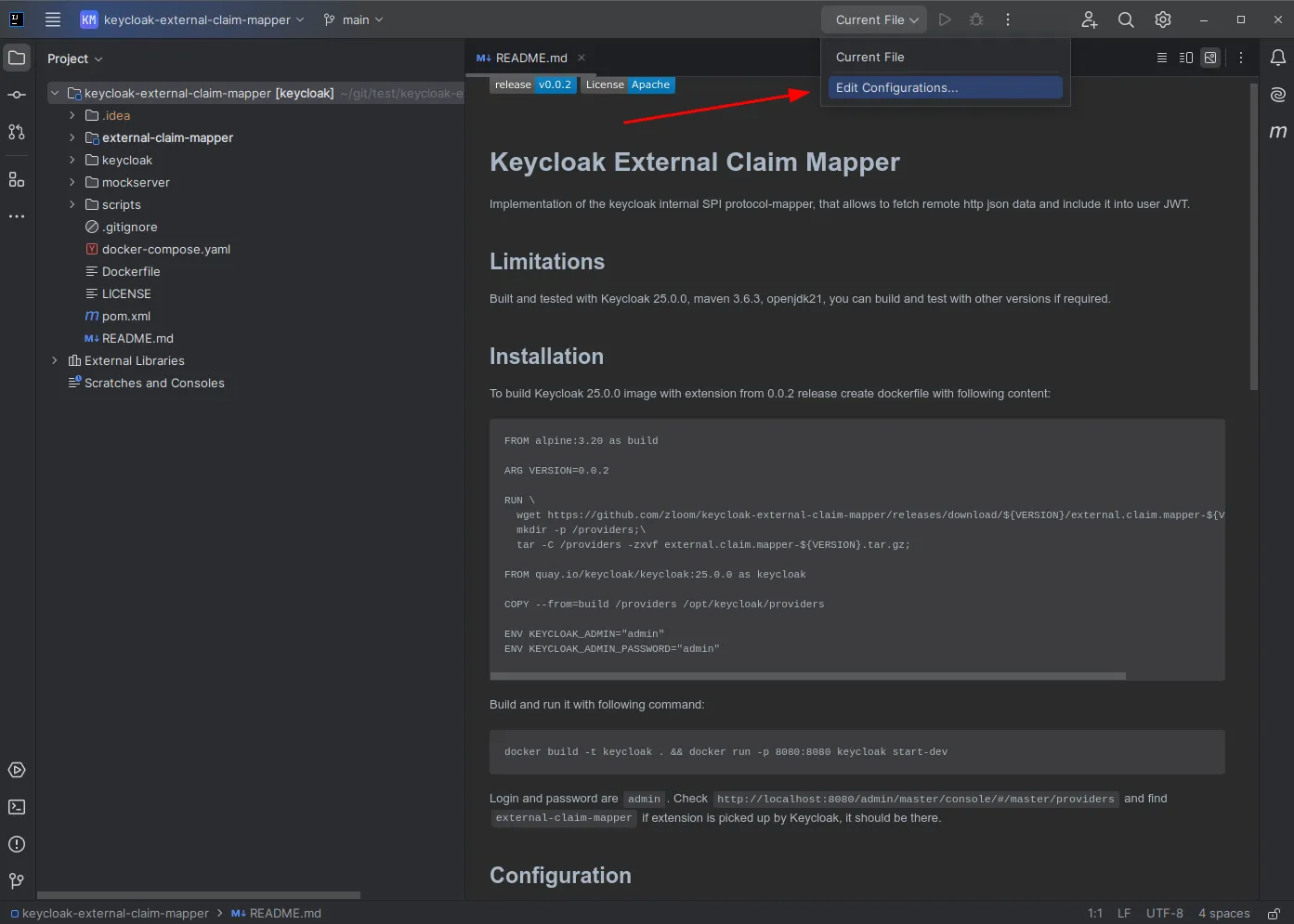Open the main branch dropdown
Viewport: 1294px width, 924px height.
(353, 19)
